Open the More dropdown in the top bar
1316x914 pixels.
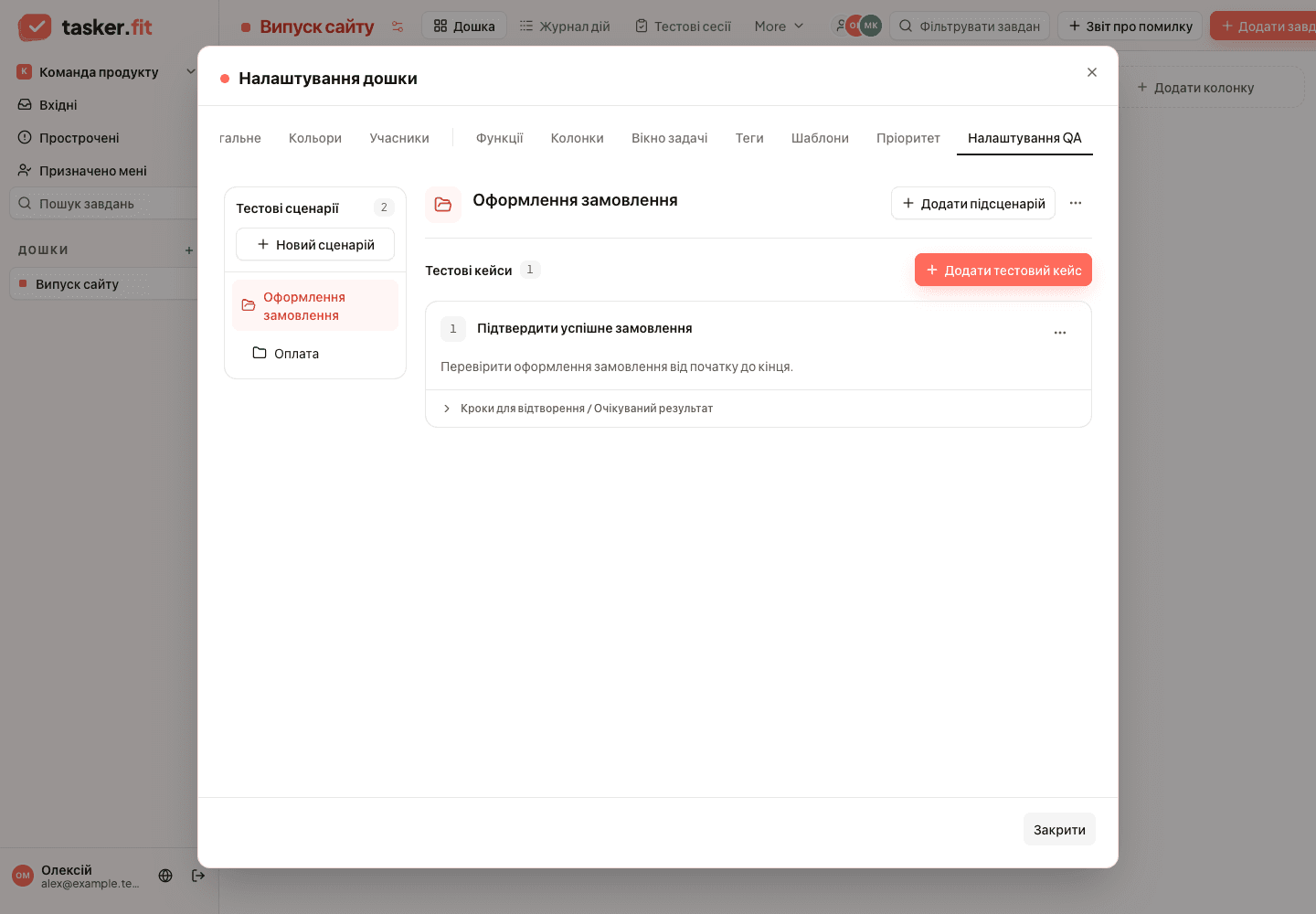[779, 27]
